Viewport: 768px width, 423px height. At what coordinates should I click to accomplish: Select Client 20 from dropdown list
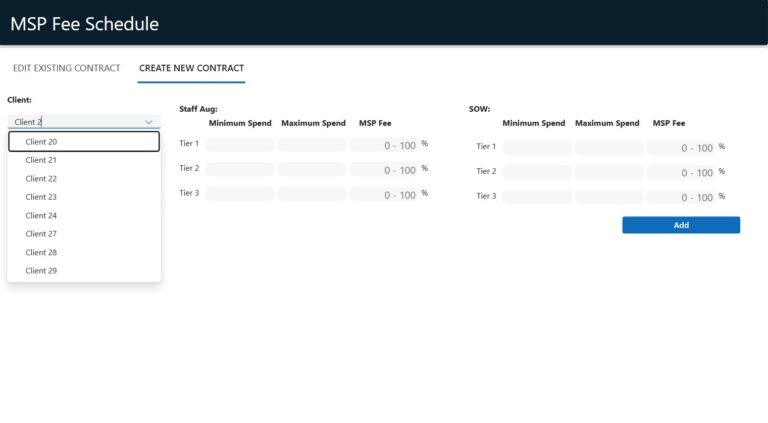pyautogui.click(x=84, y=142)
